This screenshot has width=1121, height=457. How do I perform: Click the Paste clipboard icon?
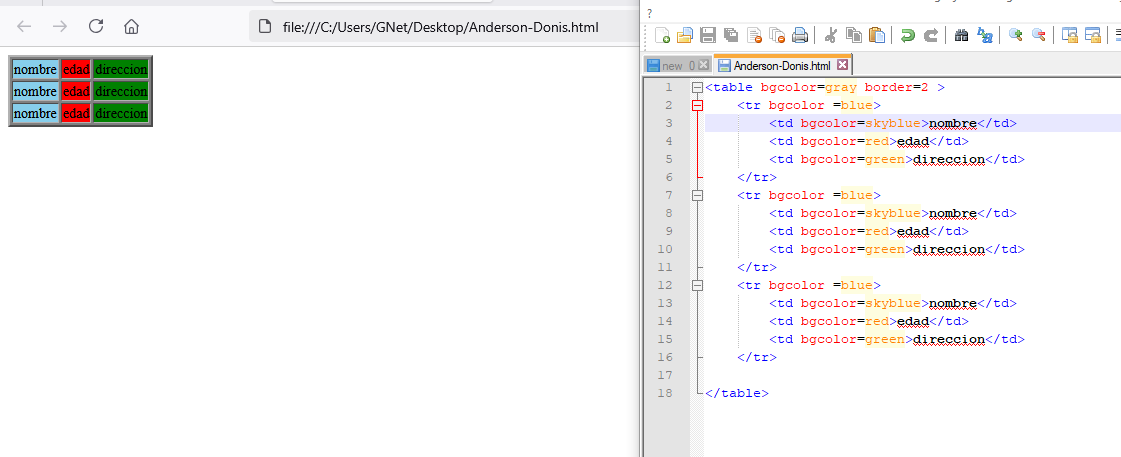(x=876, y=35)
